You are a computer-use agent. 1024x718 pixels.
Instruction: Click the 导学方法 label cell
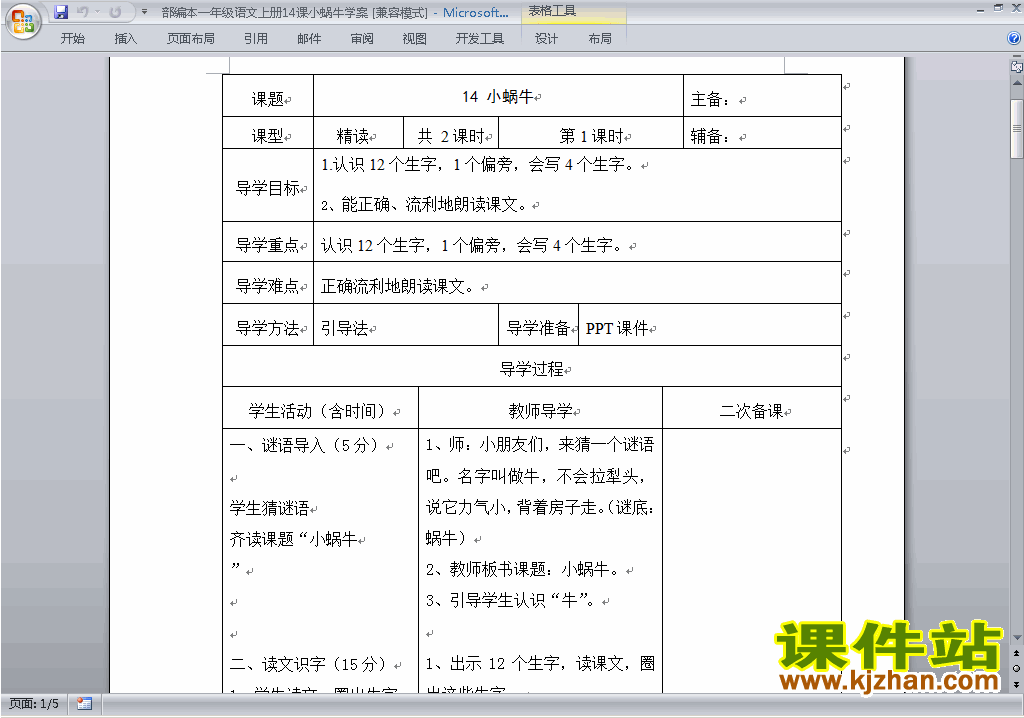click(268, 325)
